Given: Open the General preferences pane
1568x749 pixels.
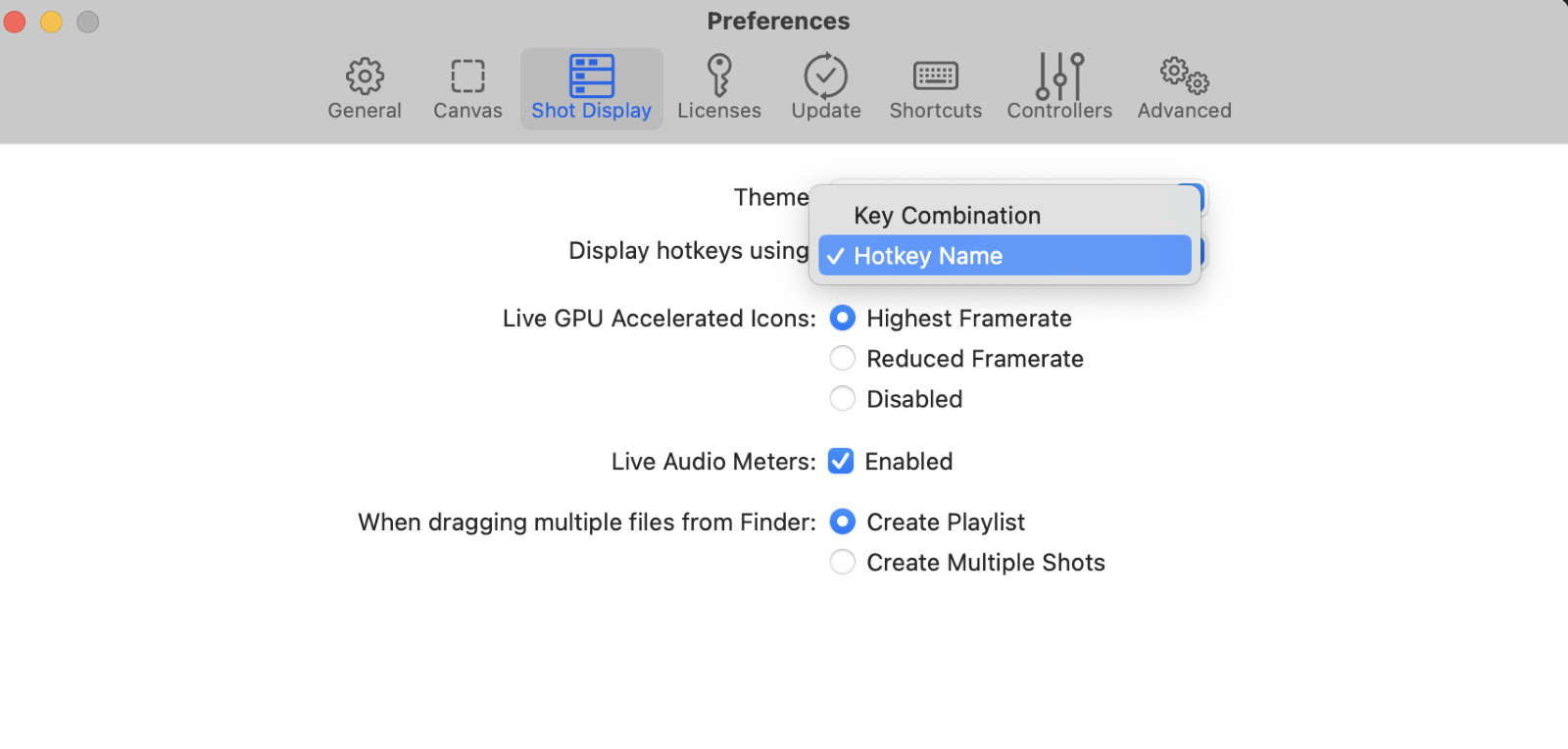Looking at the screenshot, I should [x=365, y=89].
